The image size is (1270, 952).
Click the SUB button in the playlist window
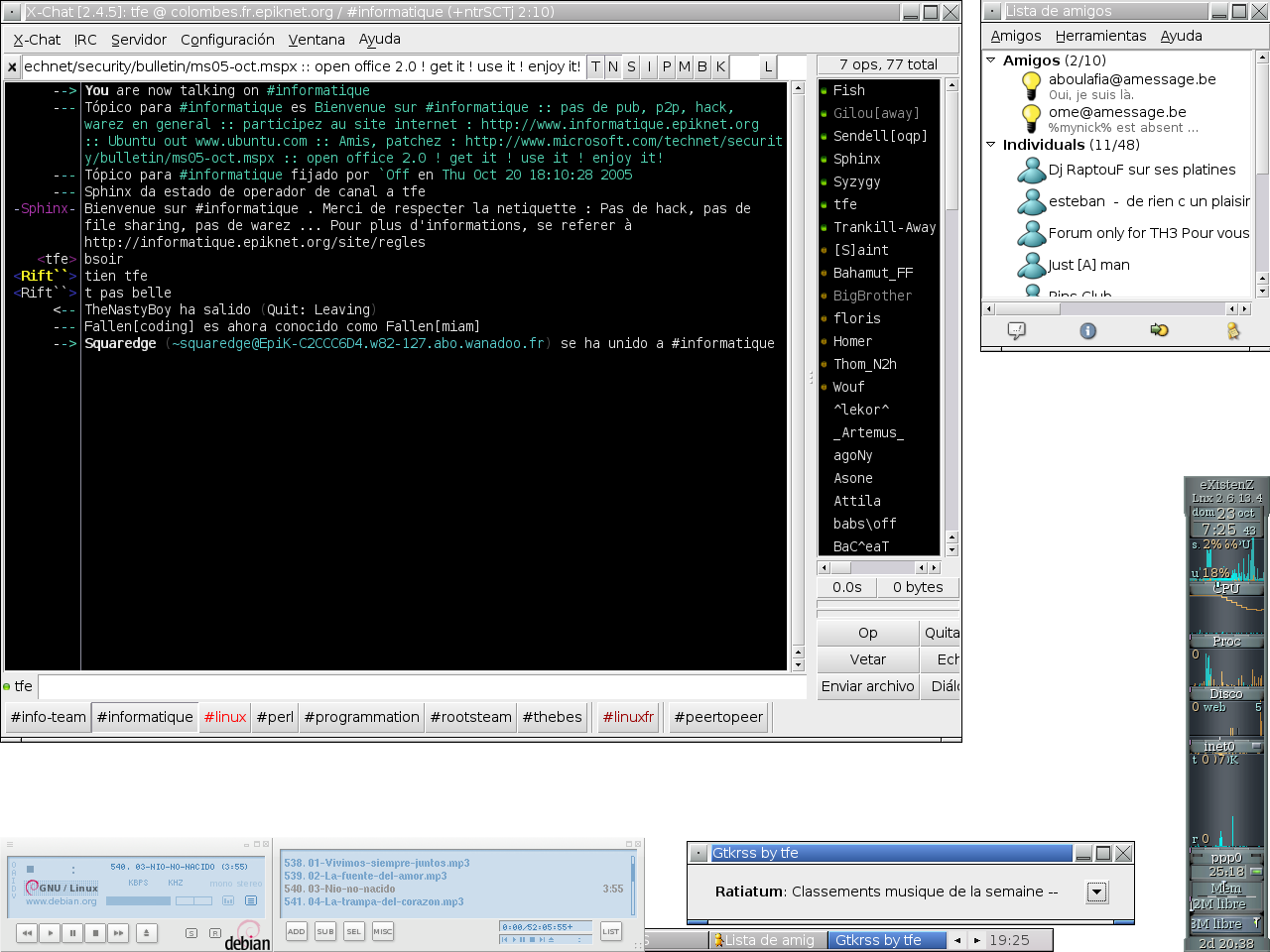(x=325, y=931)
